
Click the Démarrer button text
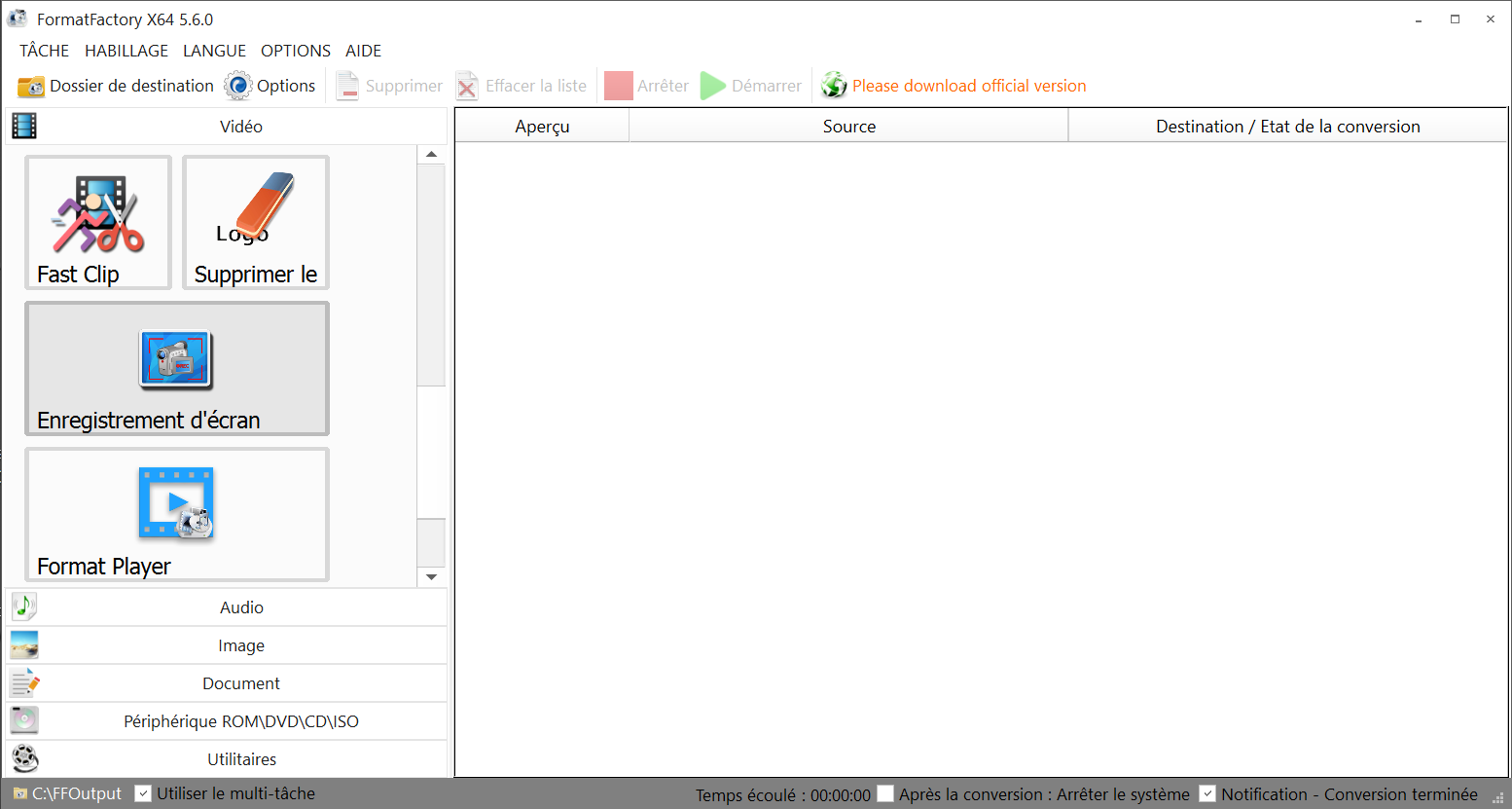pyautogui.click(x=767, y=86)
